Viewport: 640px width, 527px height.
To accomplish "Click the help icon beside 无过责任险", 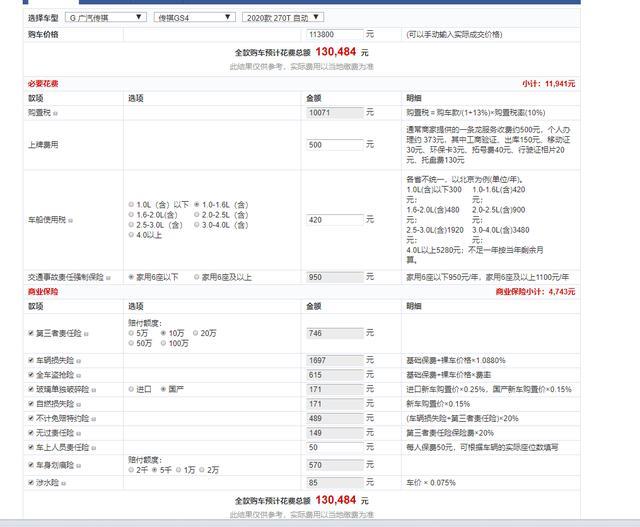I will [78, 434].
